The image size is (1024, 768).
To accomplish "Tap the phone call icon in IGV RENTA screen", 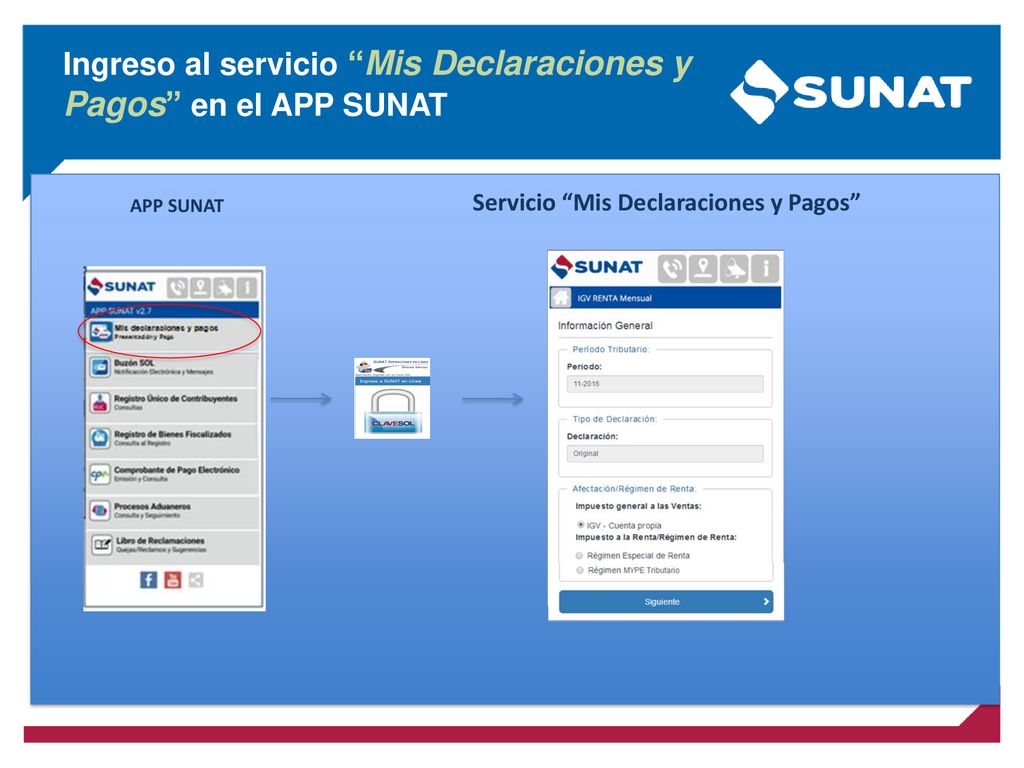I will tap(672, 268).
